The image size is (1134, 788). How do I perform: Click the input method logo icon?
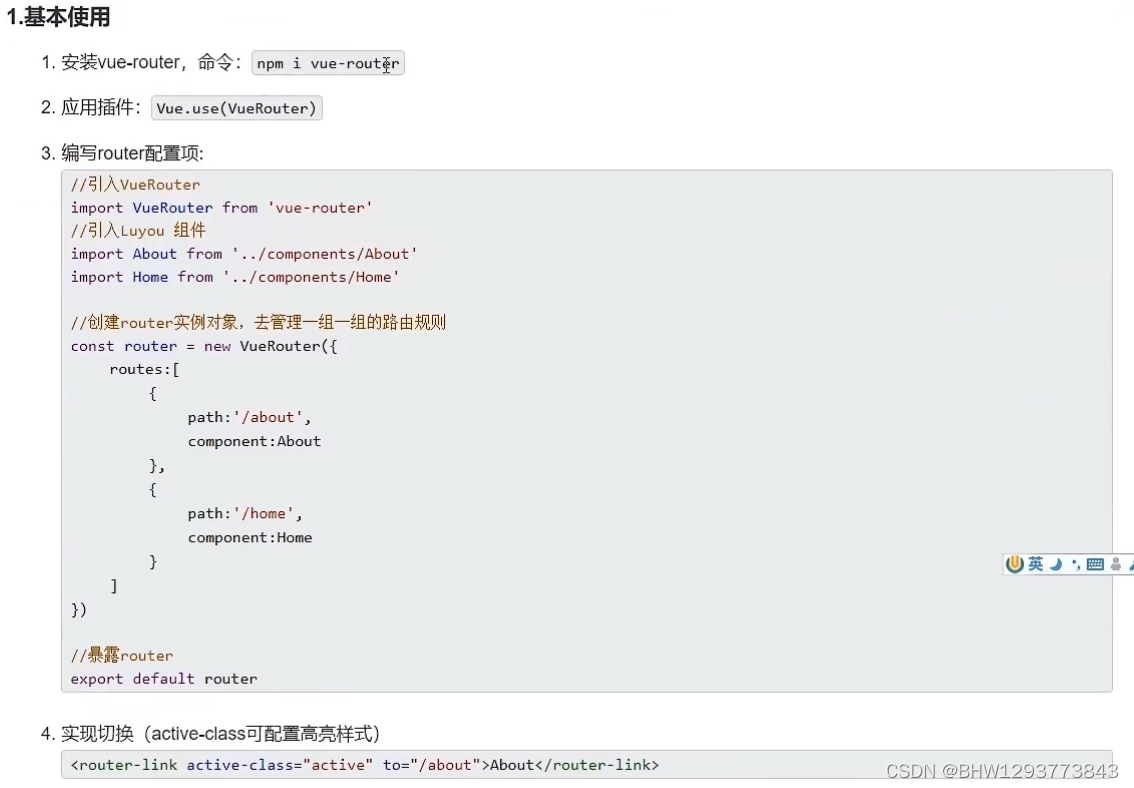(x=1014, y=564)
